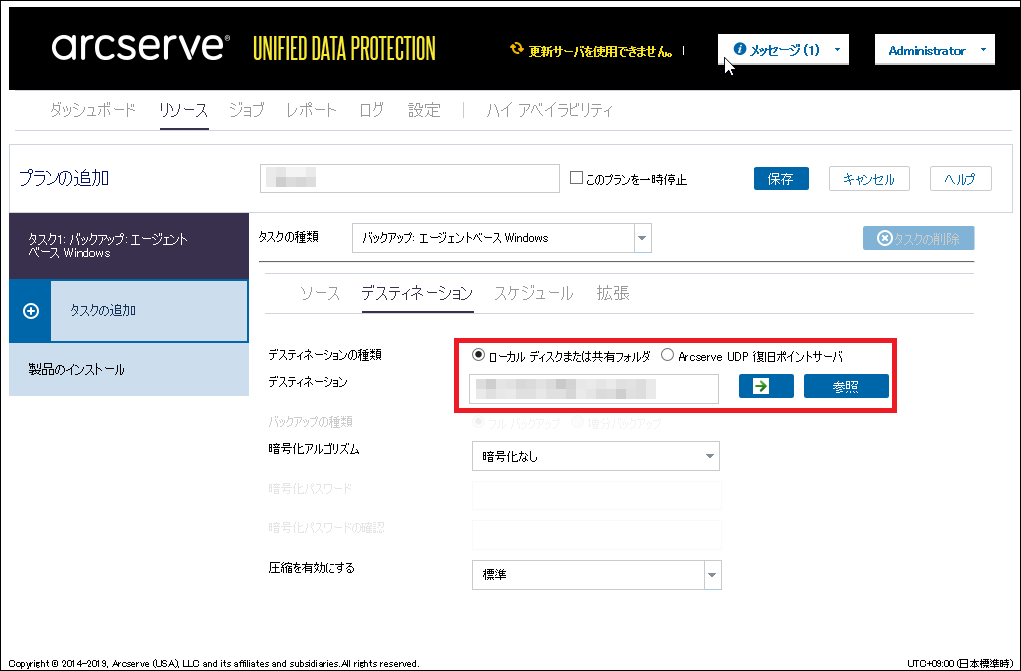The height and width of the screenshot is (671, 1021).
Task: Click the update server warning icon
Action: [x=516, y=48]
